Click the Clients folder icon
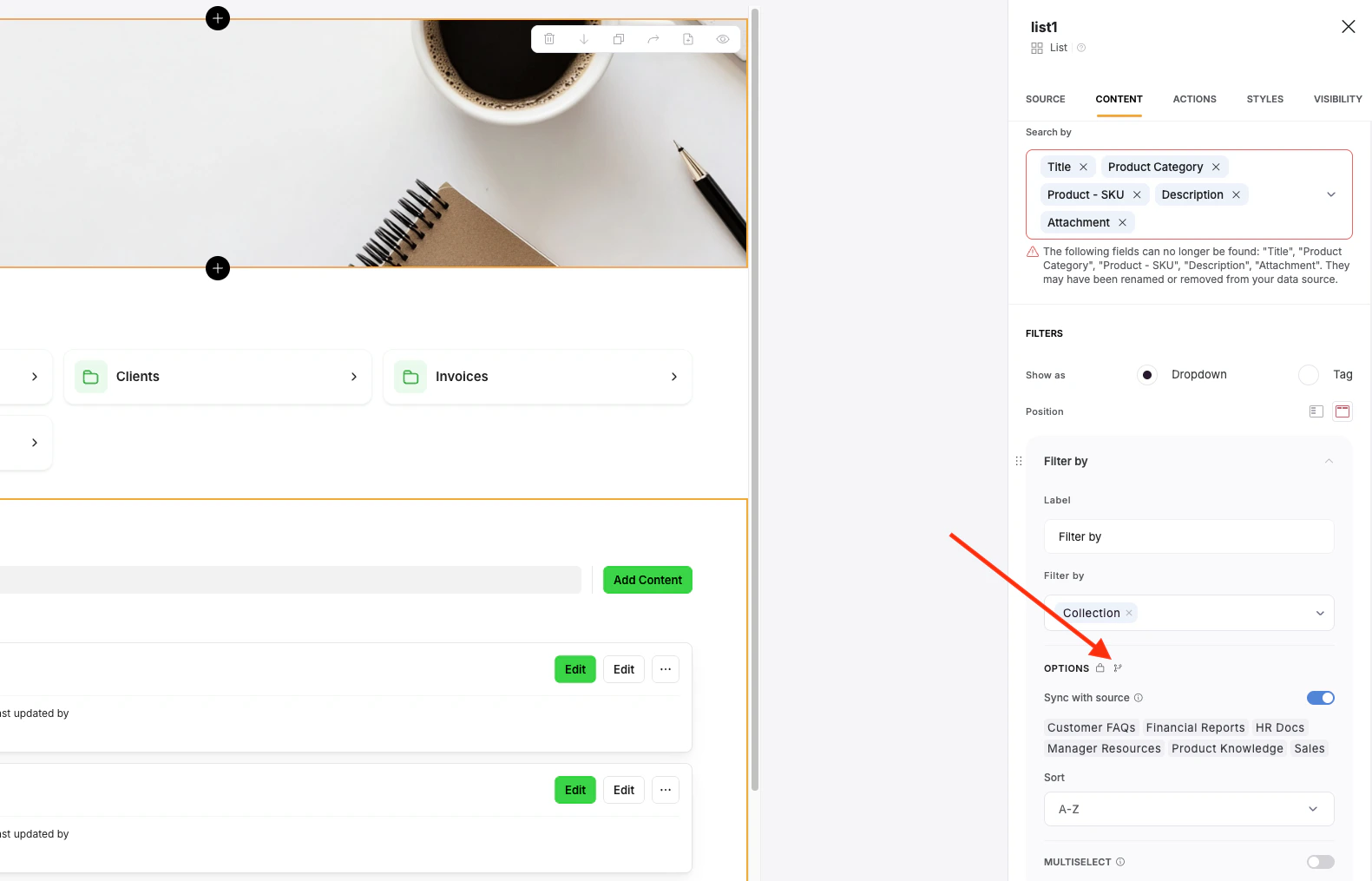1372x881 pixels. 91,377
